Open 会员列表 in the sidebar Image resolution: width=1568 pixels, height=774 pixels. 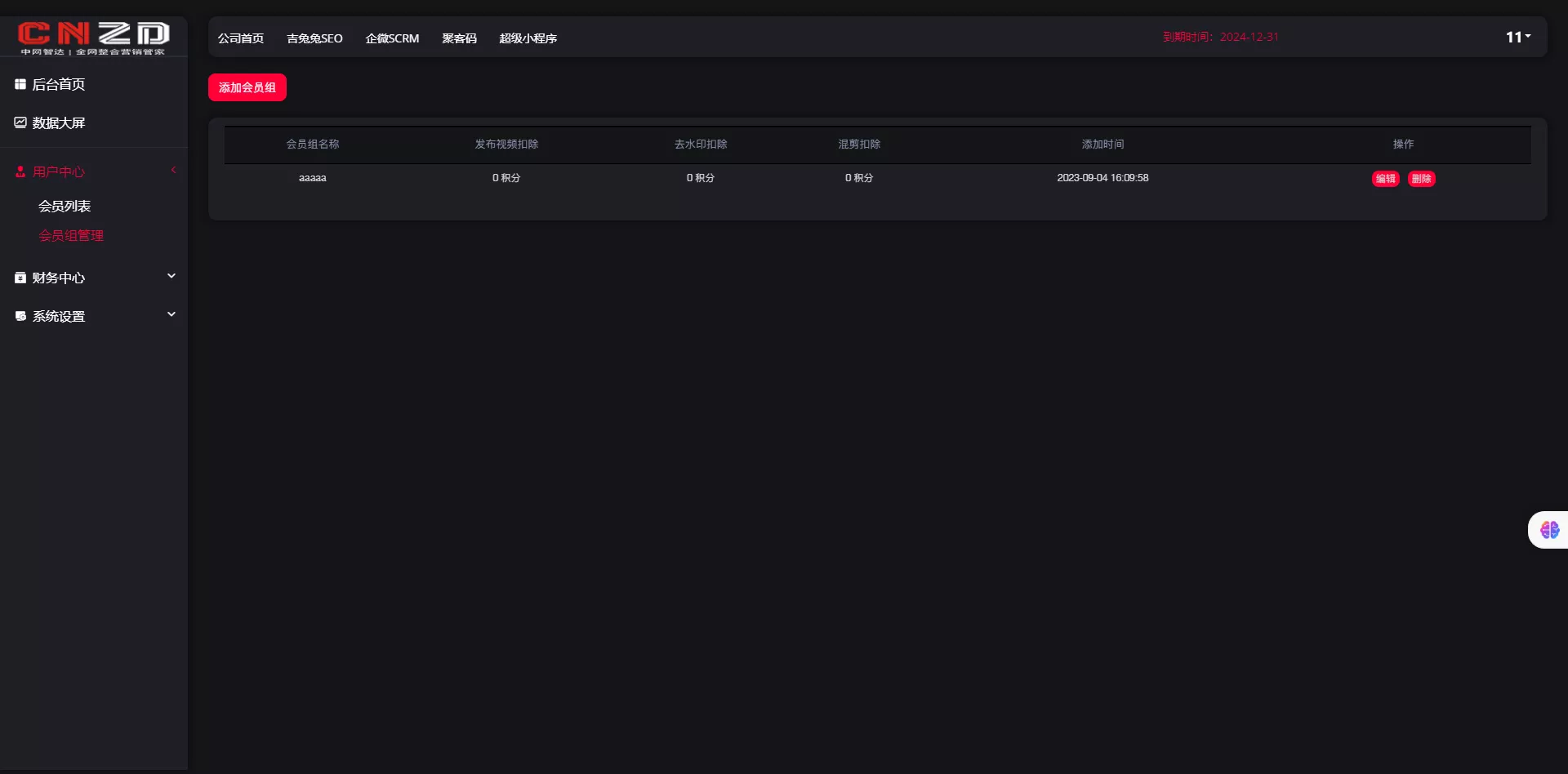pyautogui.click(x=65, y=206)
